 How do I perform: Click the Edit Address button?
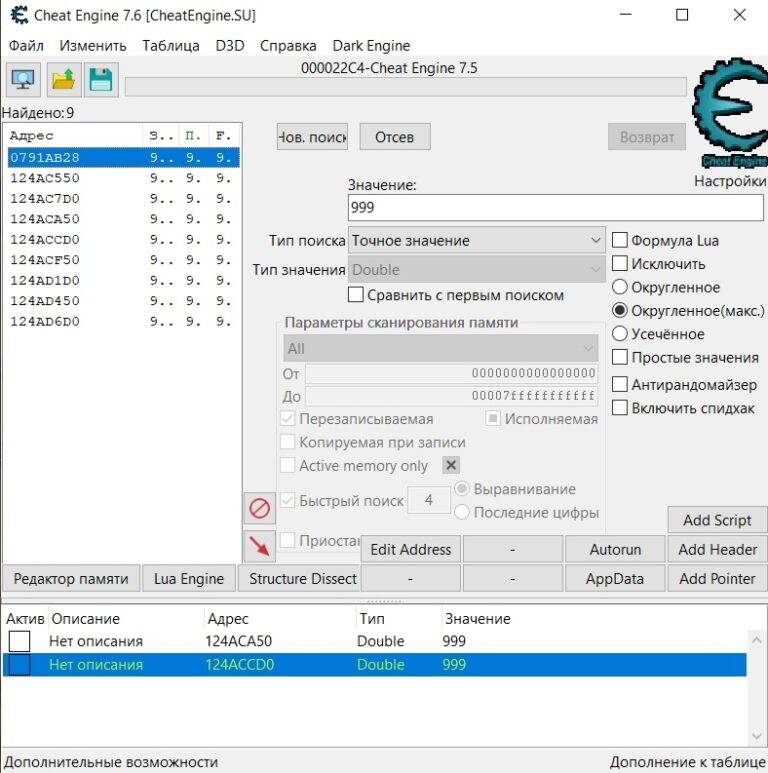411,549
